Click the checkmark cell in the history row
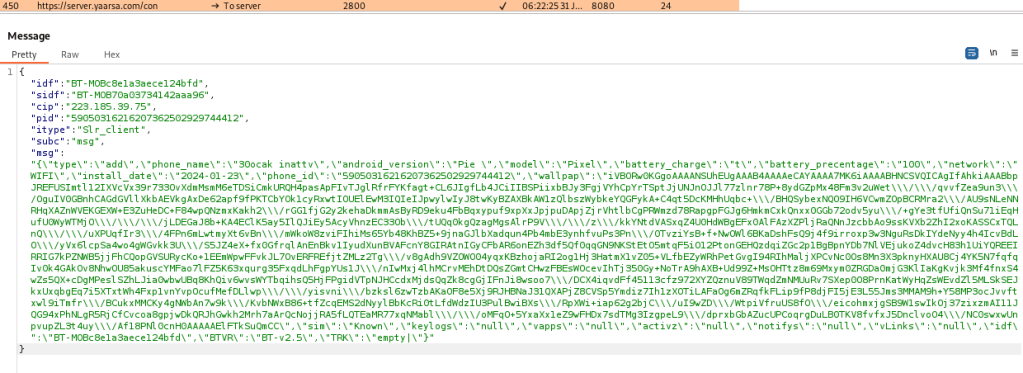1023x373 pixels. 503,6
